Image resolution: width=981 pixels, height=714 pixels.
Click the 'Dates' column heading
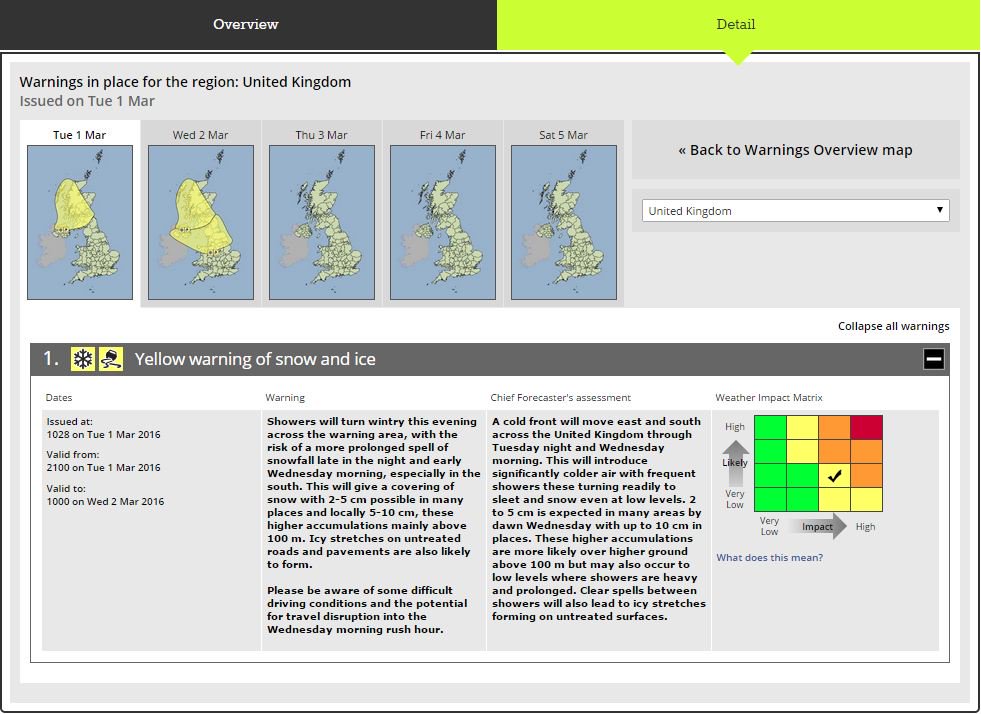click(59, 397)
